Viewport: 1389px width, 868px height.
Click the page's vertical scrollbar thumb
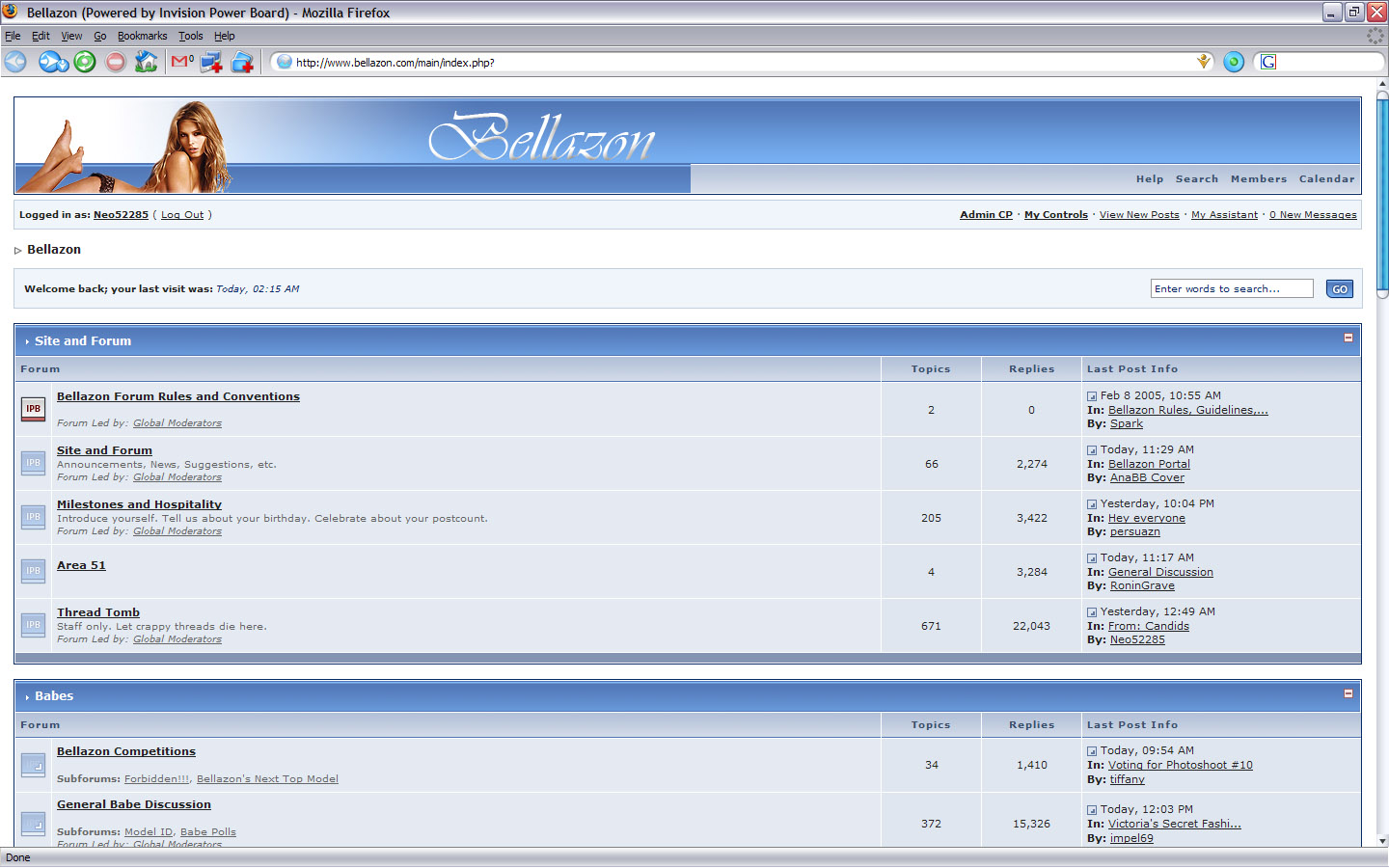click(x=1381, y=193)
